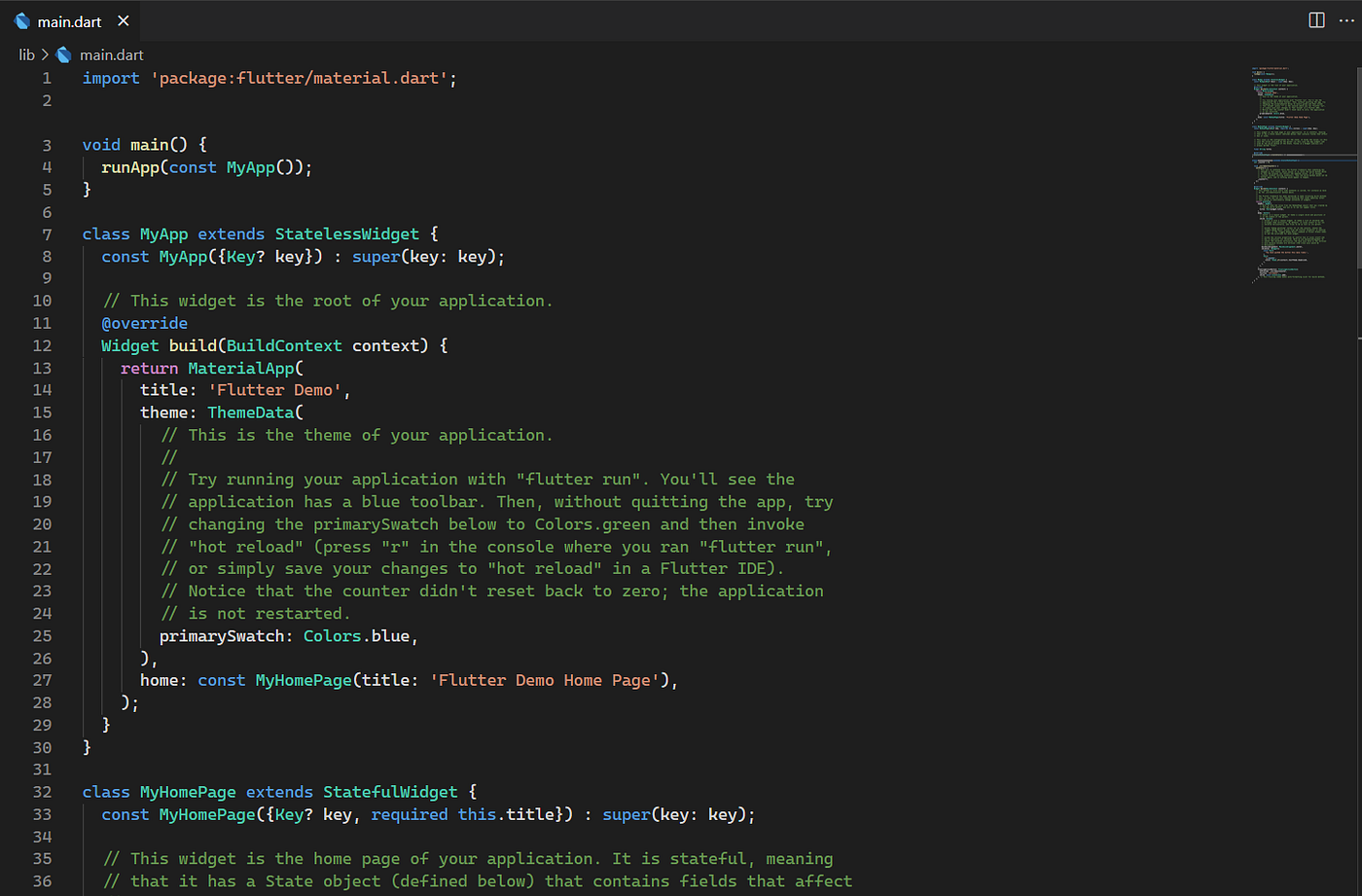Open the lib breadcrumb dropdown
This screenshot has width=1362, height=896.
click(x=26, y=54)
